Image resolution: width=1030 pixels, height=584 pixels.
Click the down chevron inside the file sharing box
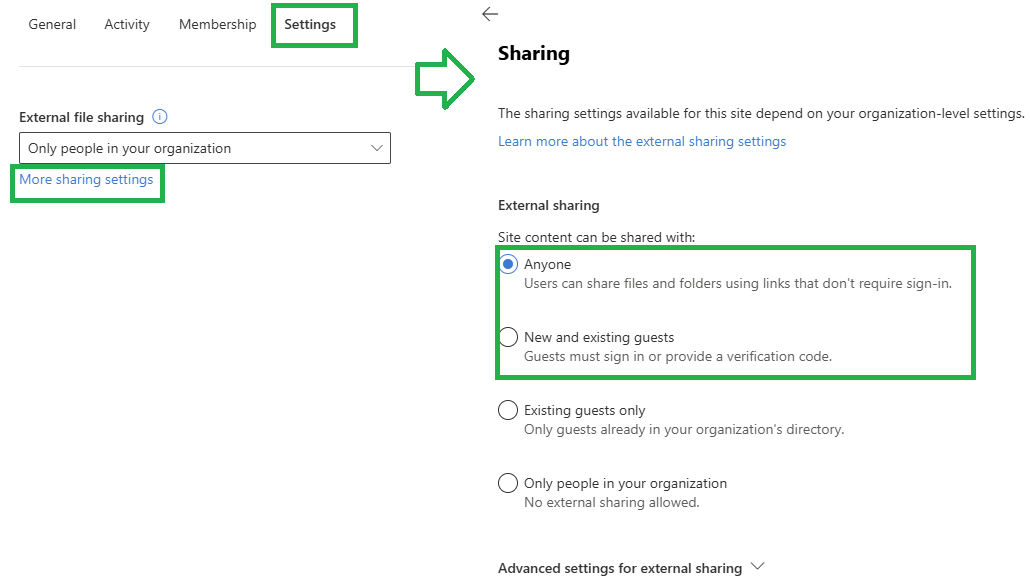pos(376,148)
